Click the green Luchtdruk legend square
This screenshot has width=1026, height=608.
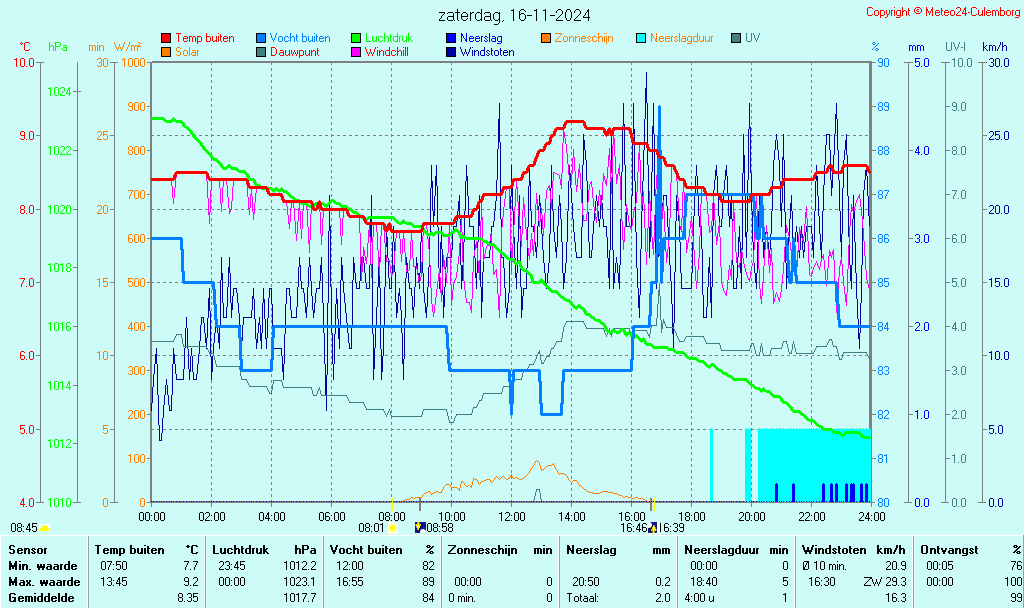(x=356, y=38)
